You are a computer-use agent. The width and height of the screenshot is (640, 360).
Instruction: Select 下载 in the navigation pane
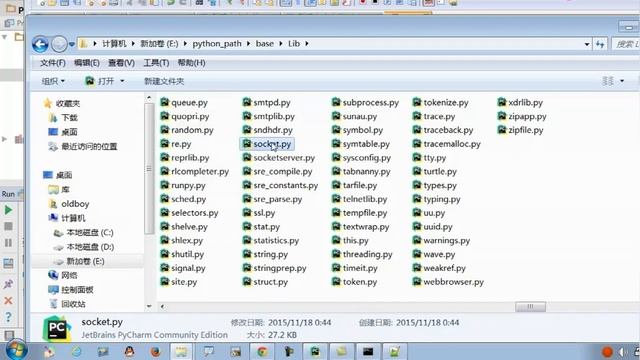coord(64,118)
